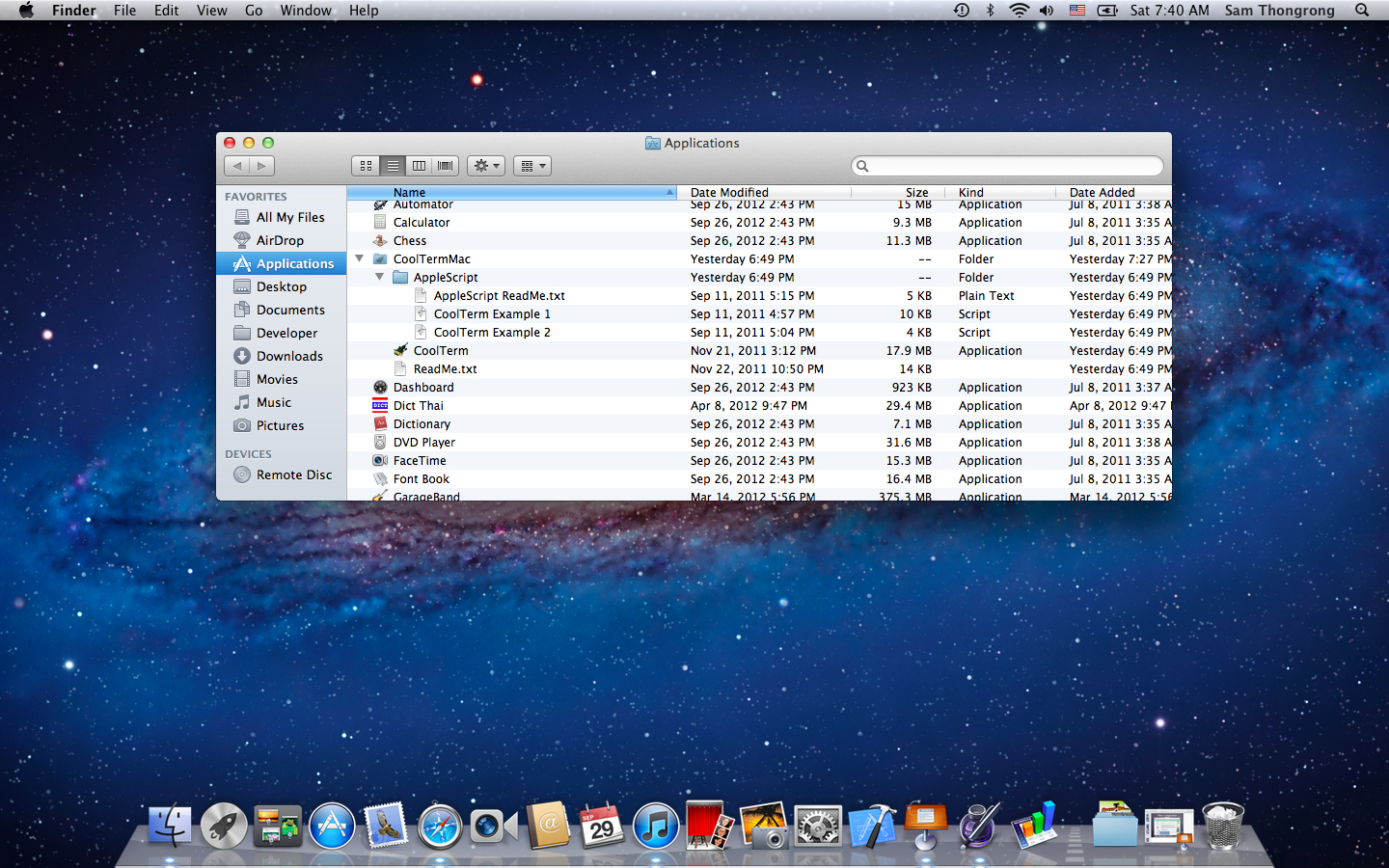Image resolution: width=1389 pixels, height=868 pixels.
Task: Open Keynote podium icon in Dock
Action: click(926, 827)
